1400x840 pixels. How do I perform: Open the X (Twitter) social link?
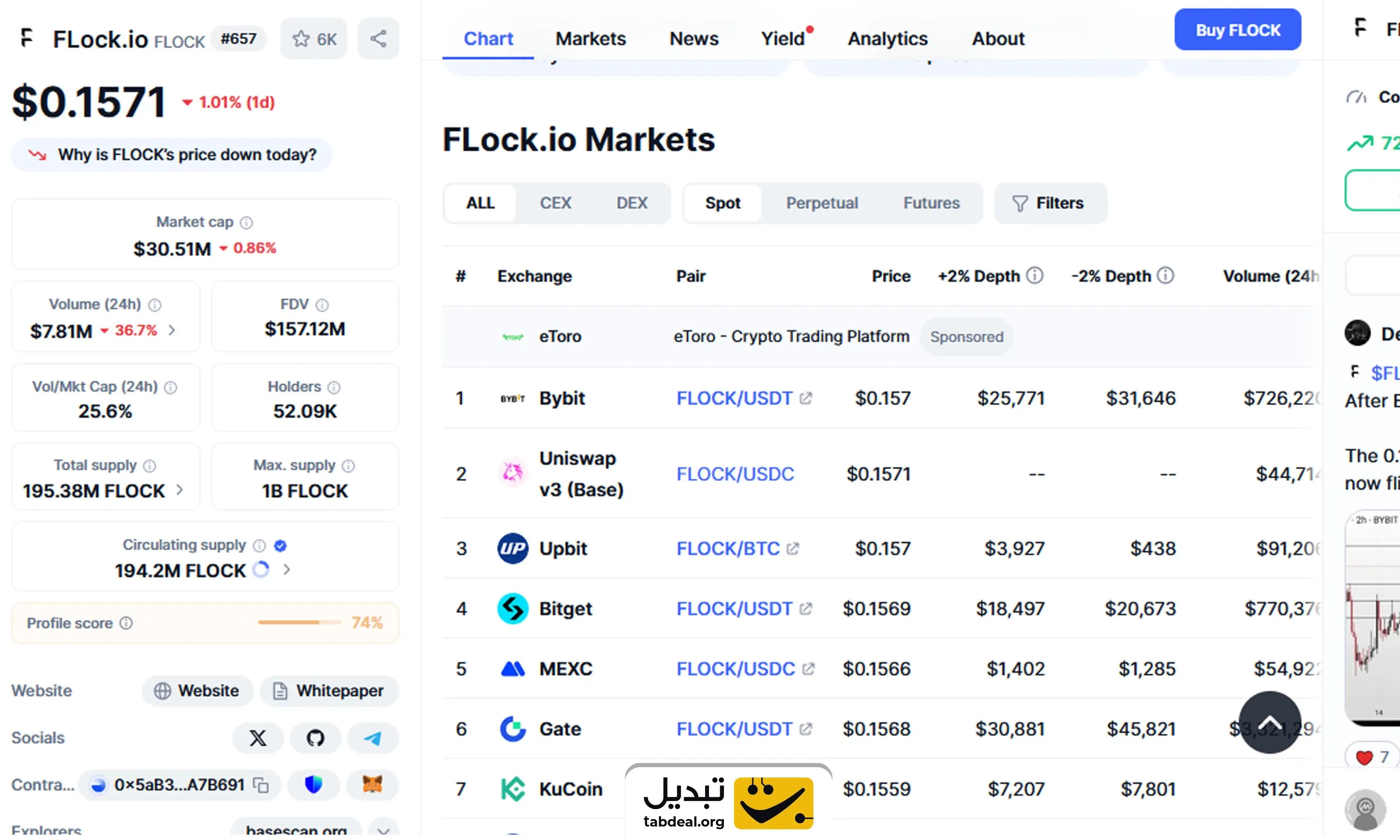coord(258,738)
